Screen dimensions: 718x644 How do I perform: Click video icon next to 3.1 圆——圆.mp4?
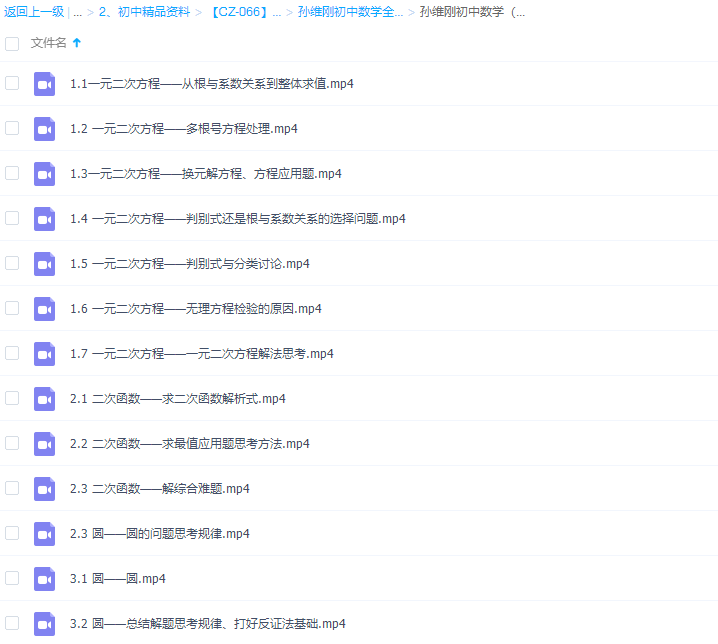[44, 579]
